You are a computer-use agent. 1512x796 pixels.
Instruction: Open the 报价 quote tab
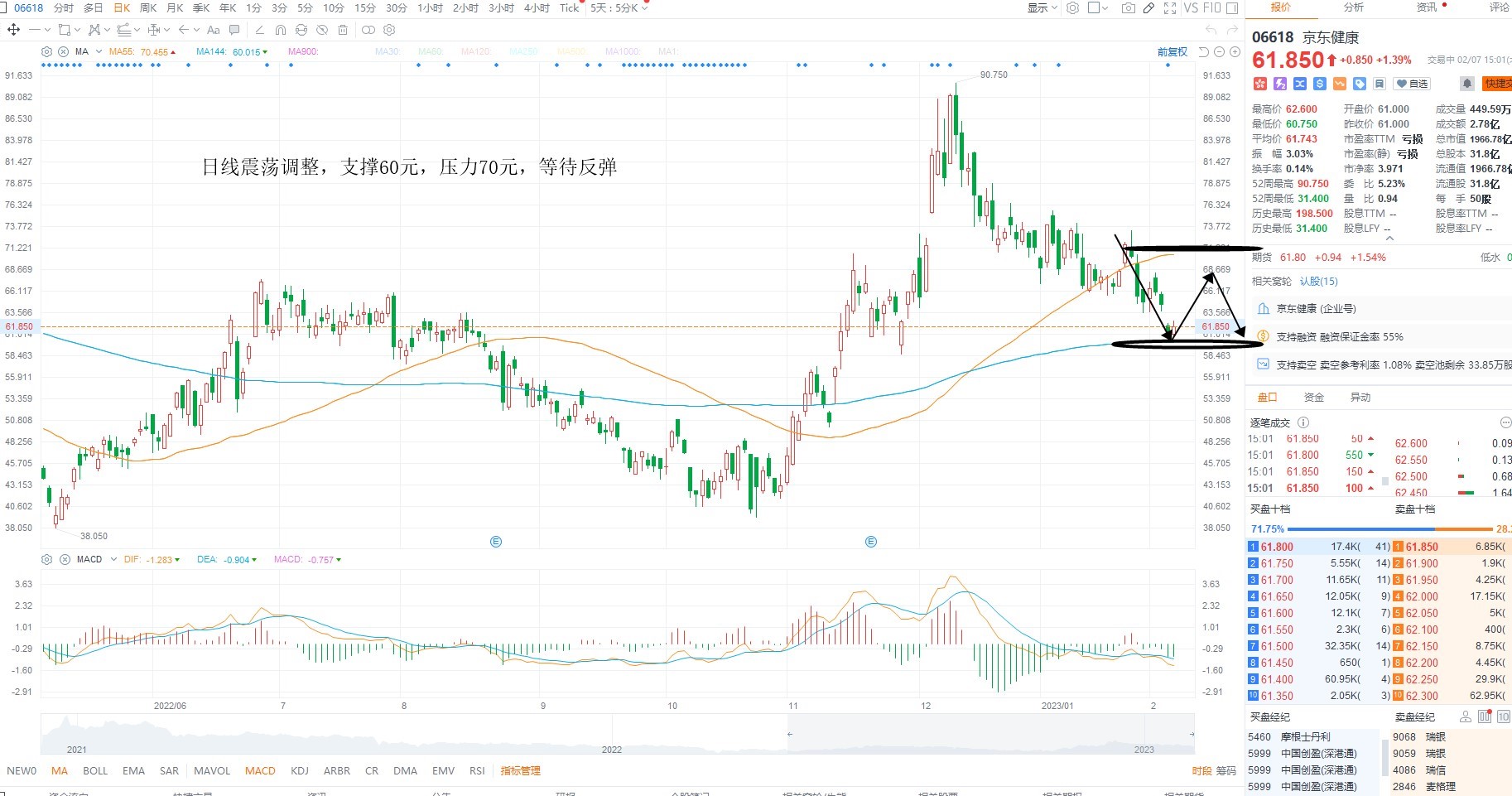1281,7
